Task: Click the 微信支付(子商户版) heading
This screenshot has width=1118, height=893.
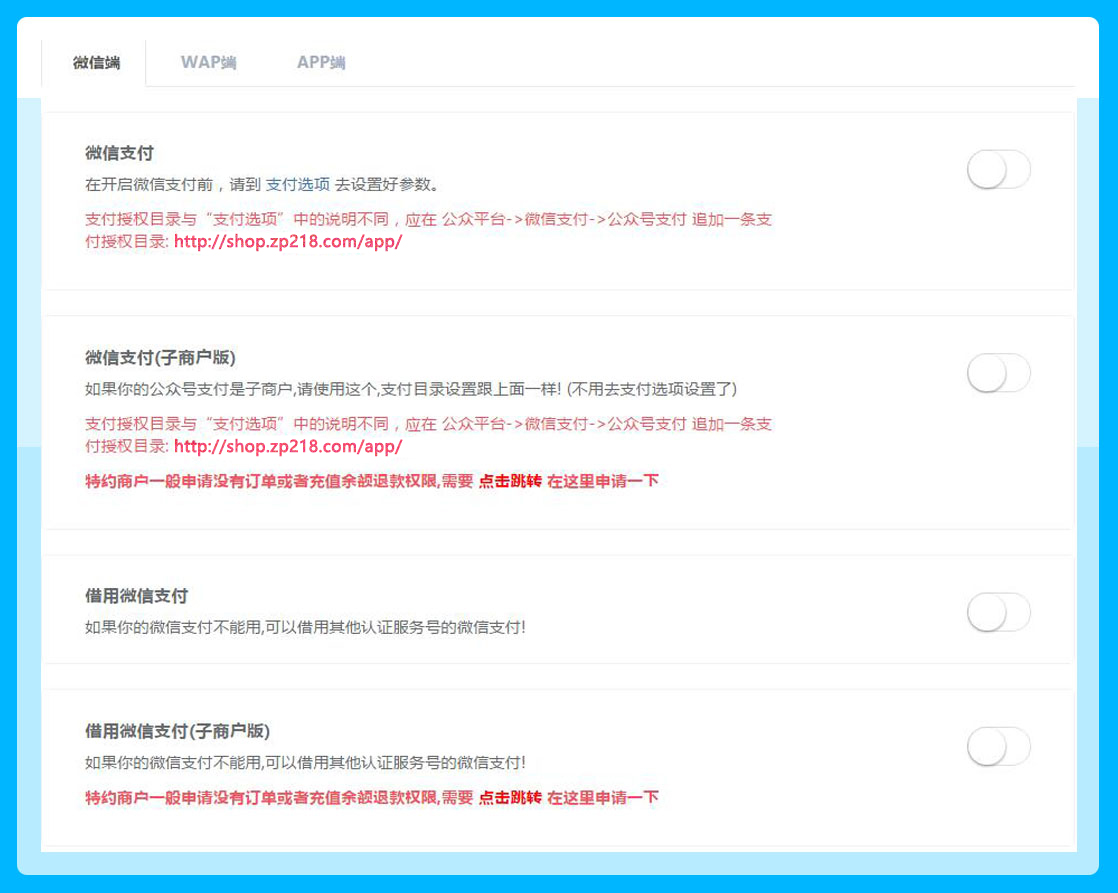Action: [x=160, y=357]
